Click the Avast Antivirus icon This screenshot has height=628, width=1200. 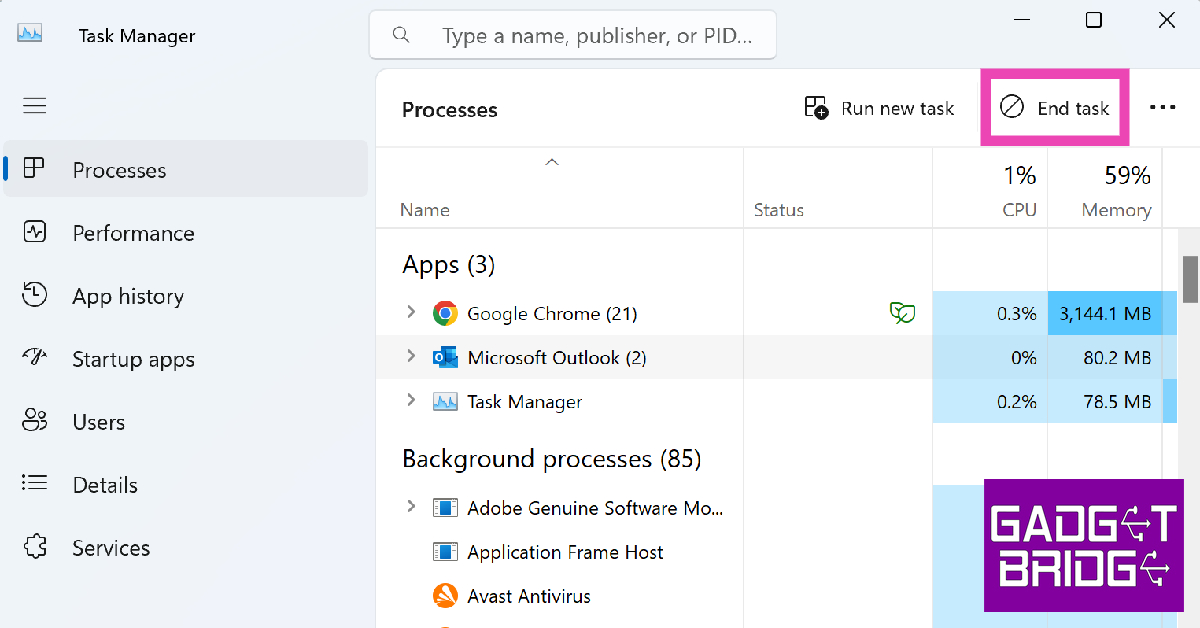tap(445, 596)
